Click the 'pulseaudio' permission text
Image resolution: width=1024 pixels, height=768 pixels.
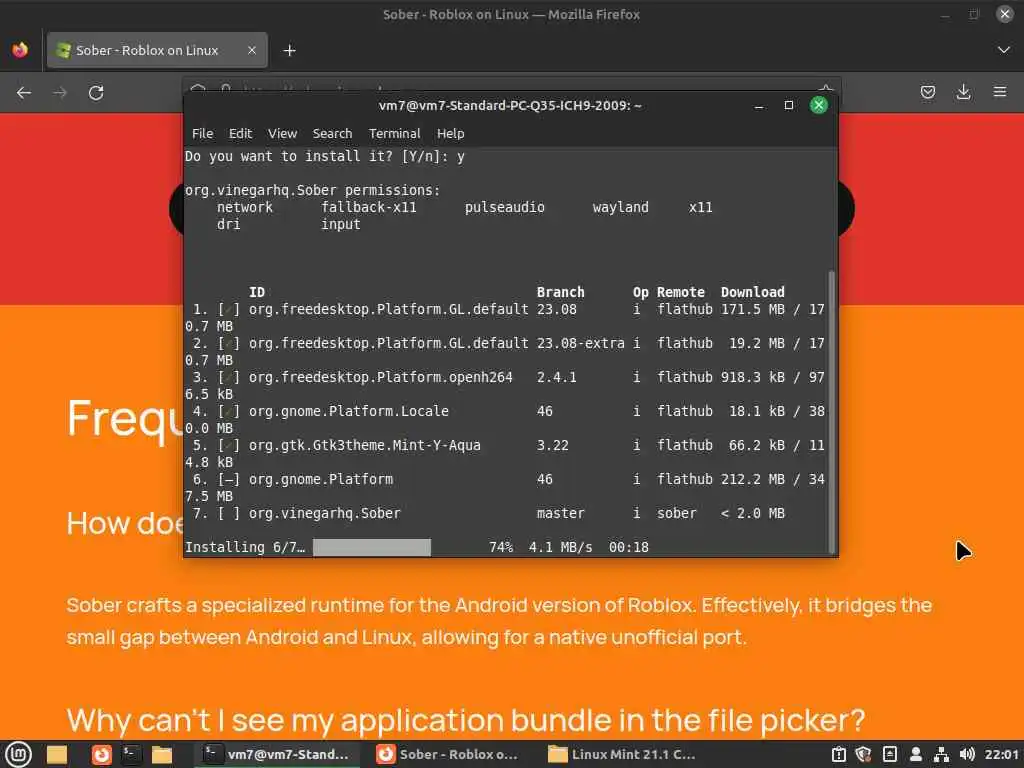pyautogui.click(x=505, y=207)
